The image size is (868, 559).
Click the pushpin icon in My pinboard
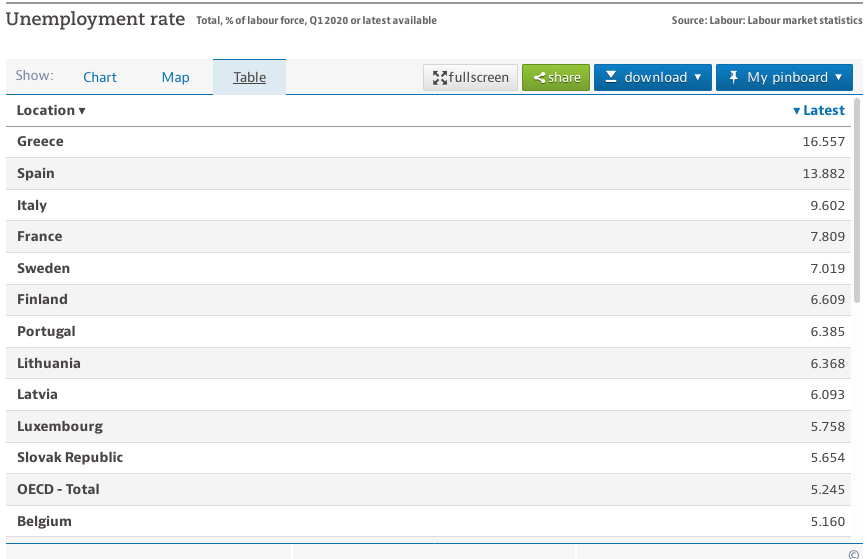click(733, 77)
